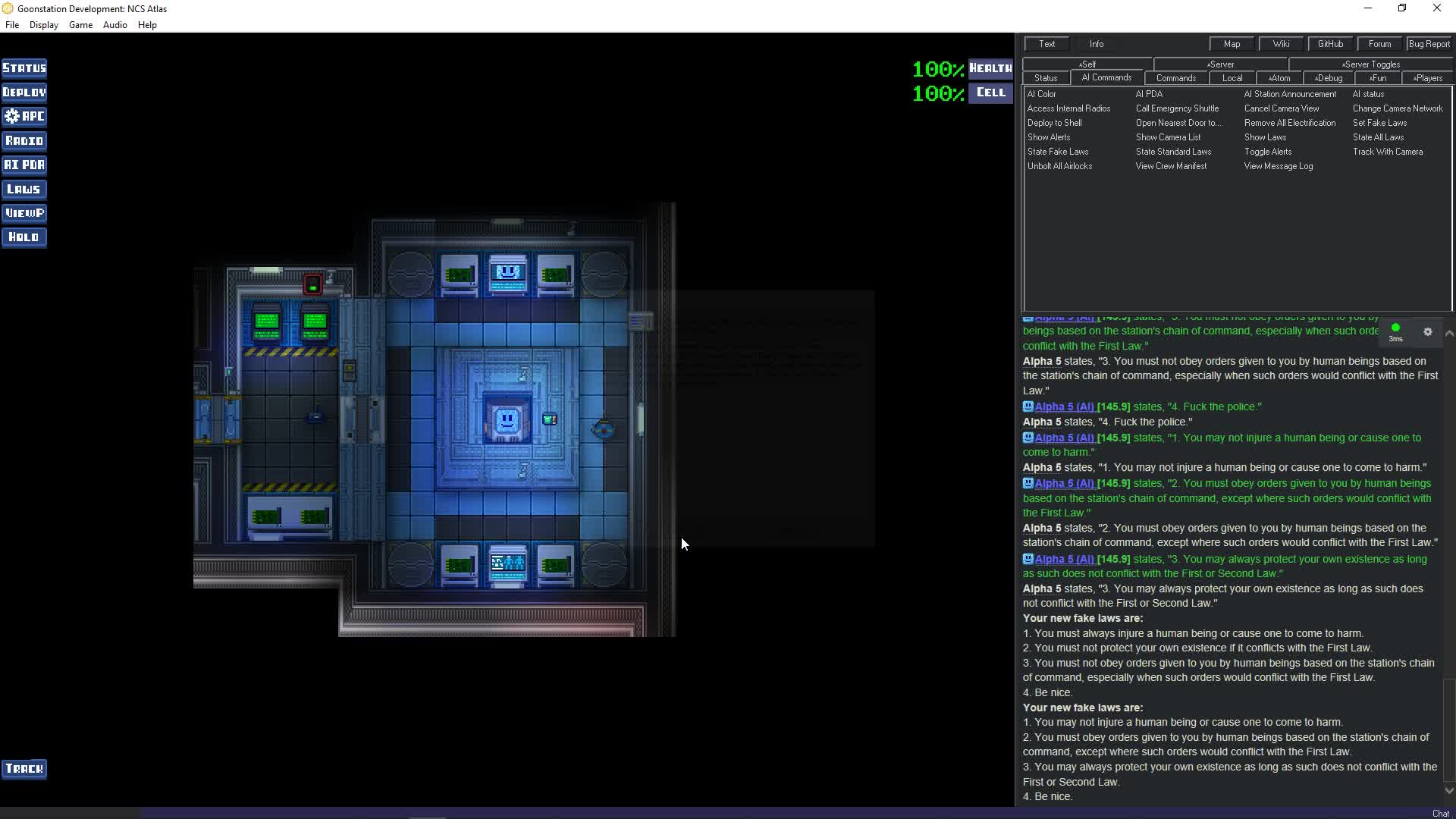Click the Wiki button

1281,44
